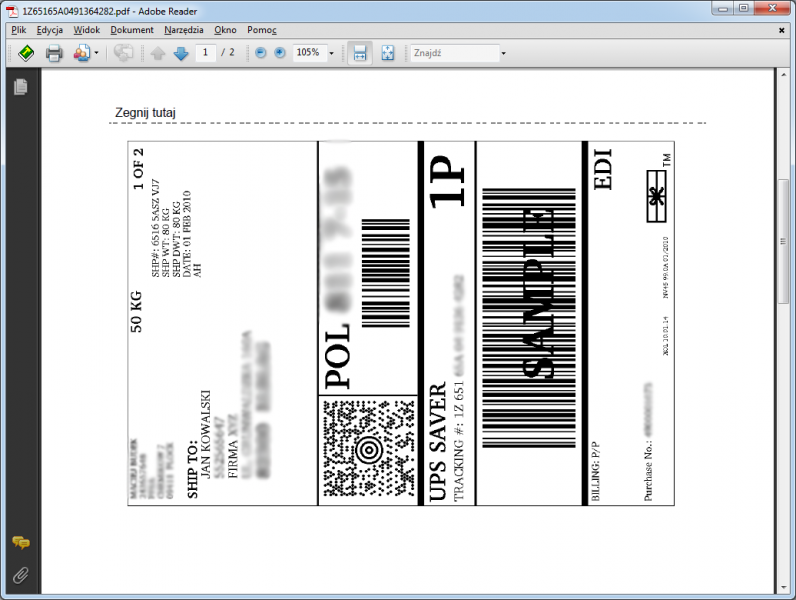Click the vertical scrollbar thumb
The image size is (796, 600).
click(782, 240)
